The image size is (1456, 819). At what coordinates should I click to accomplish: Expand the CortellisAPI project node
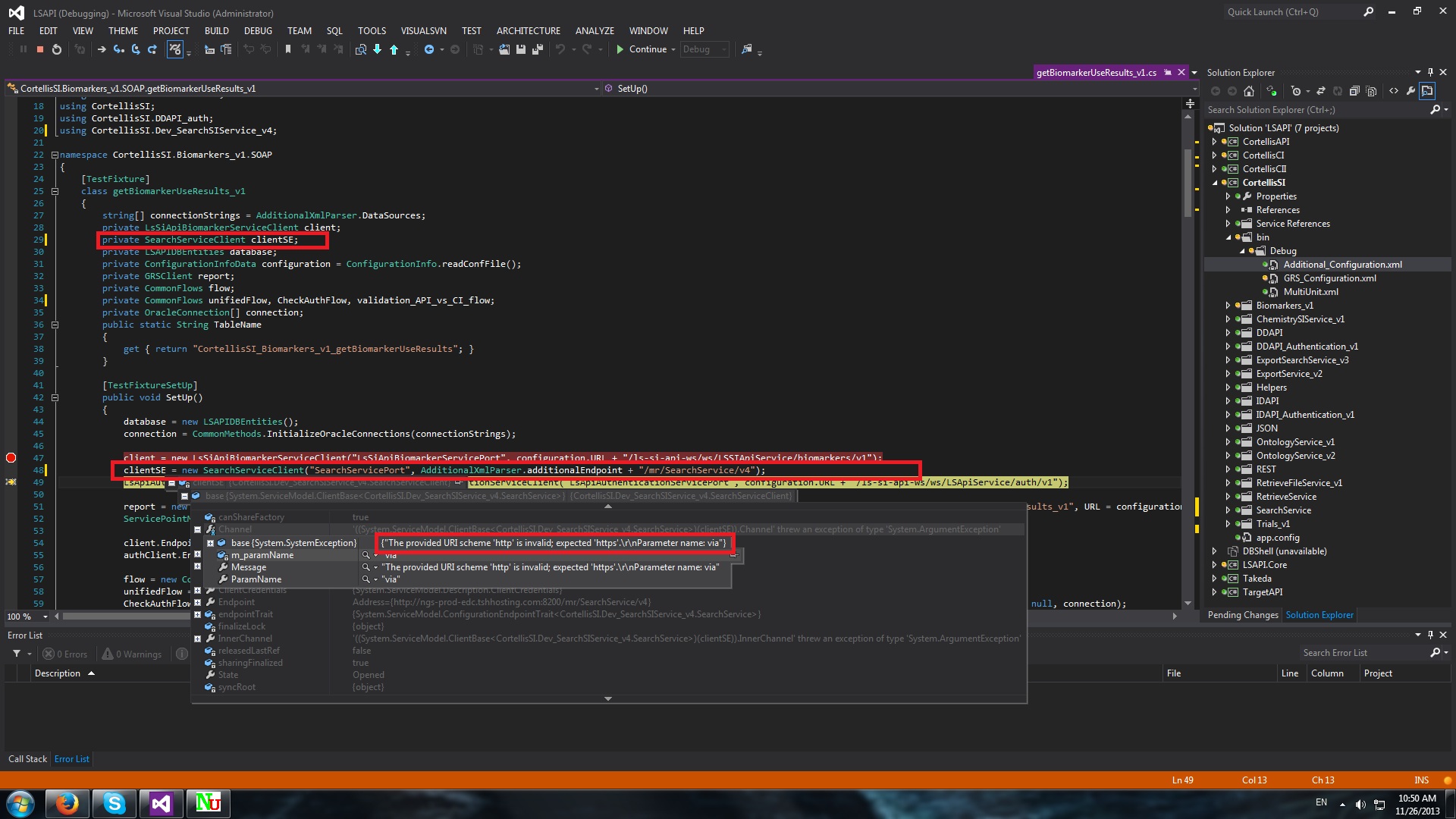pos(1215,142)
